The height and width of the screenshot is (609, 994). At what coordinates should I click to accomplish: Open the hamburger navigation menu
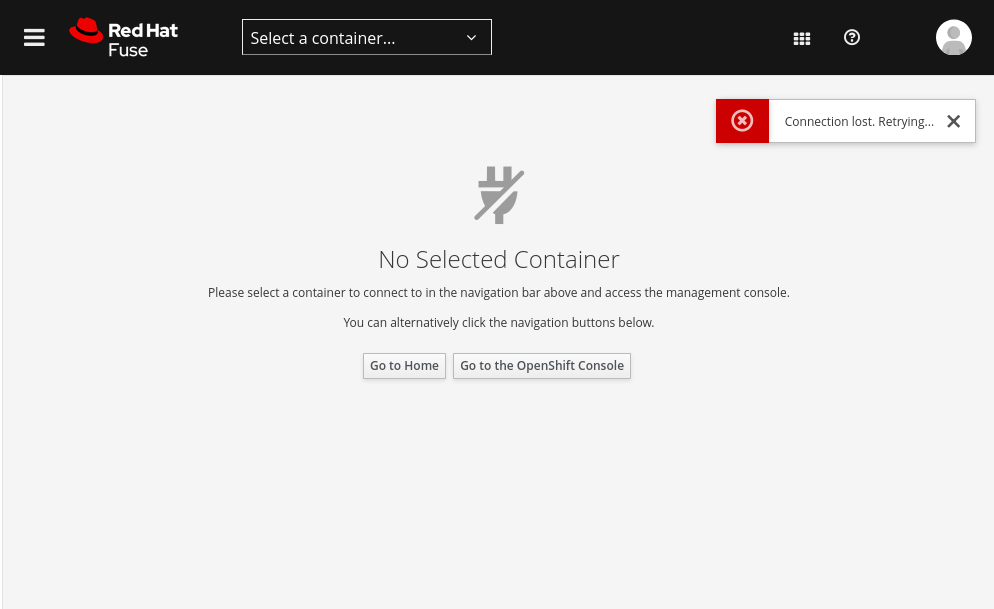[34, 37]
